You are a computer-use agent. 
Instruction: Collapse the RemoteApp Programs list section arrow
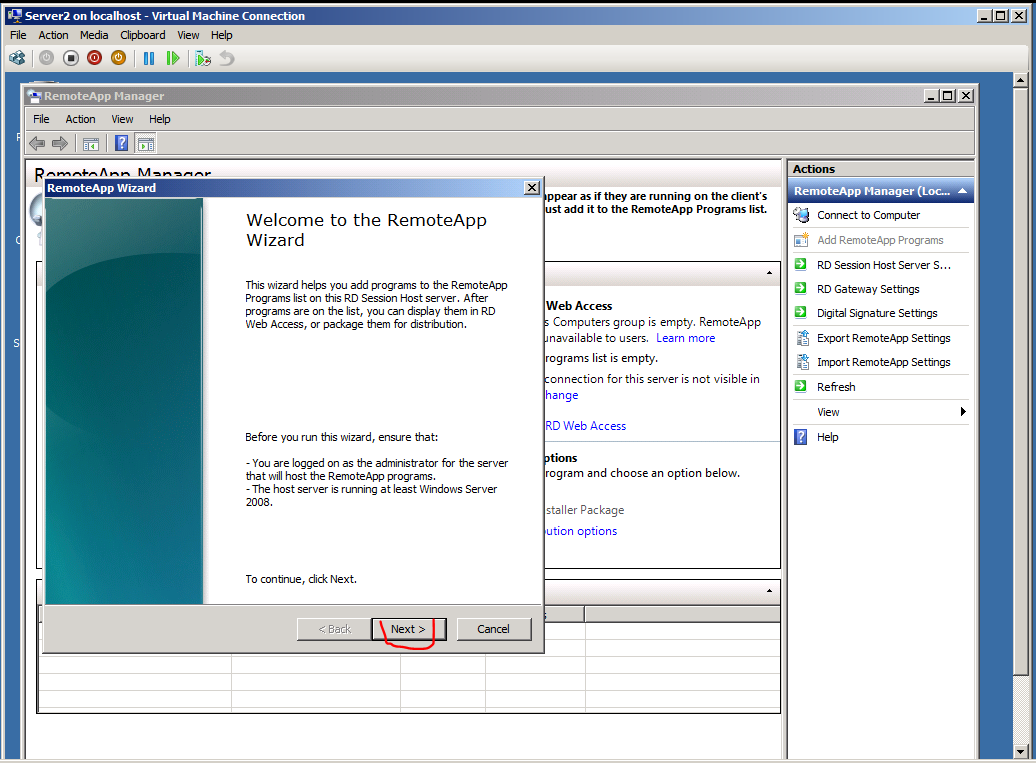(769, 591)
